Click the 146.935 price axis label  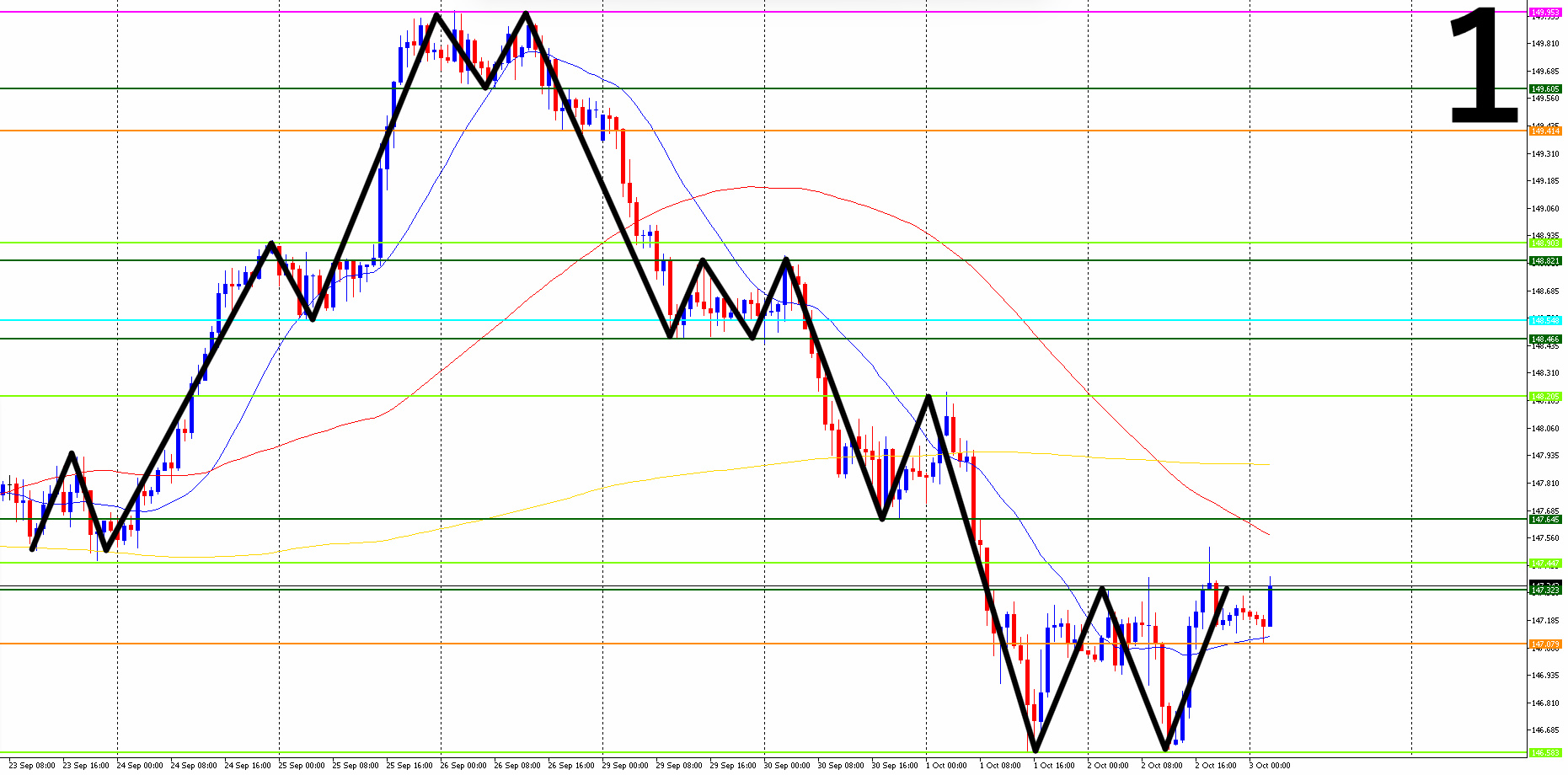tap(1544, 675)
